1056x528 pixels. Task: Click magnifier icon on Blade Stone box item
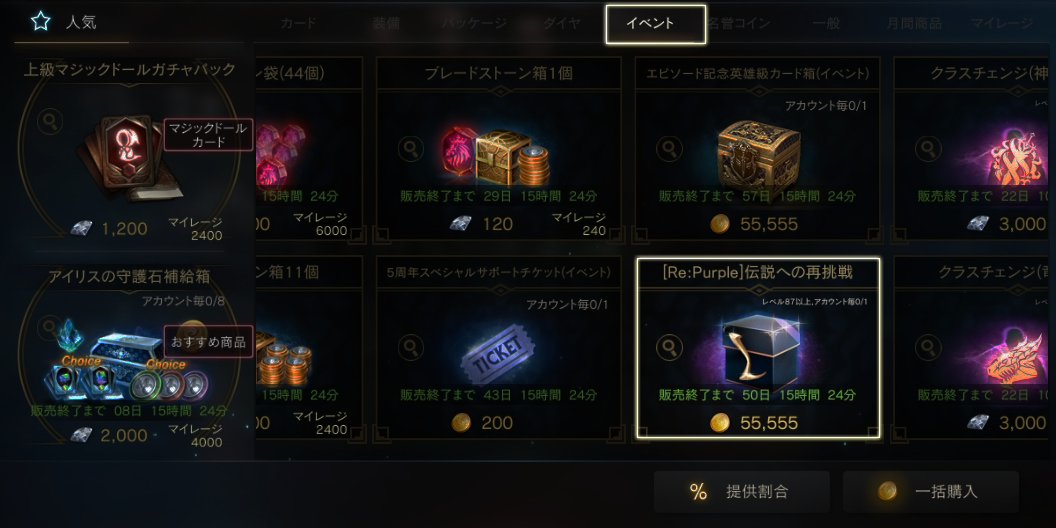point(411,149)
